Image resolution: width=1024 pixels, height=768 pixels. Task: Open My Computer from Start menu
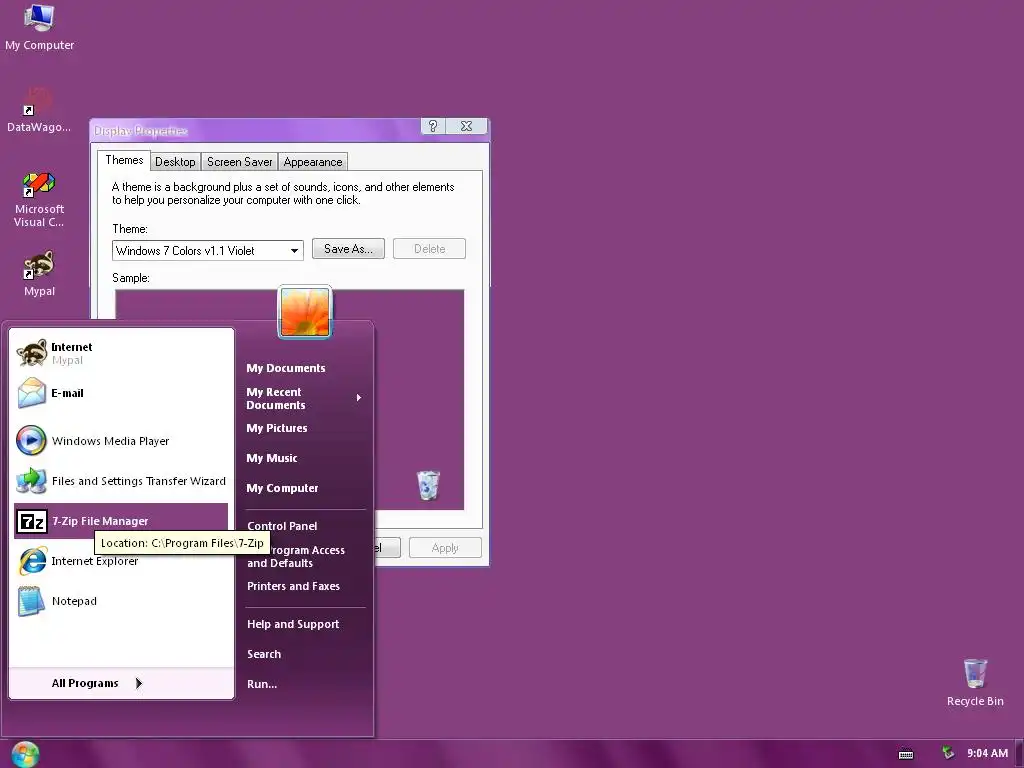pos(282,488)
